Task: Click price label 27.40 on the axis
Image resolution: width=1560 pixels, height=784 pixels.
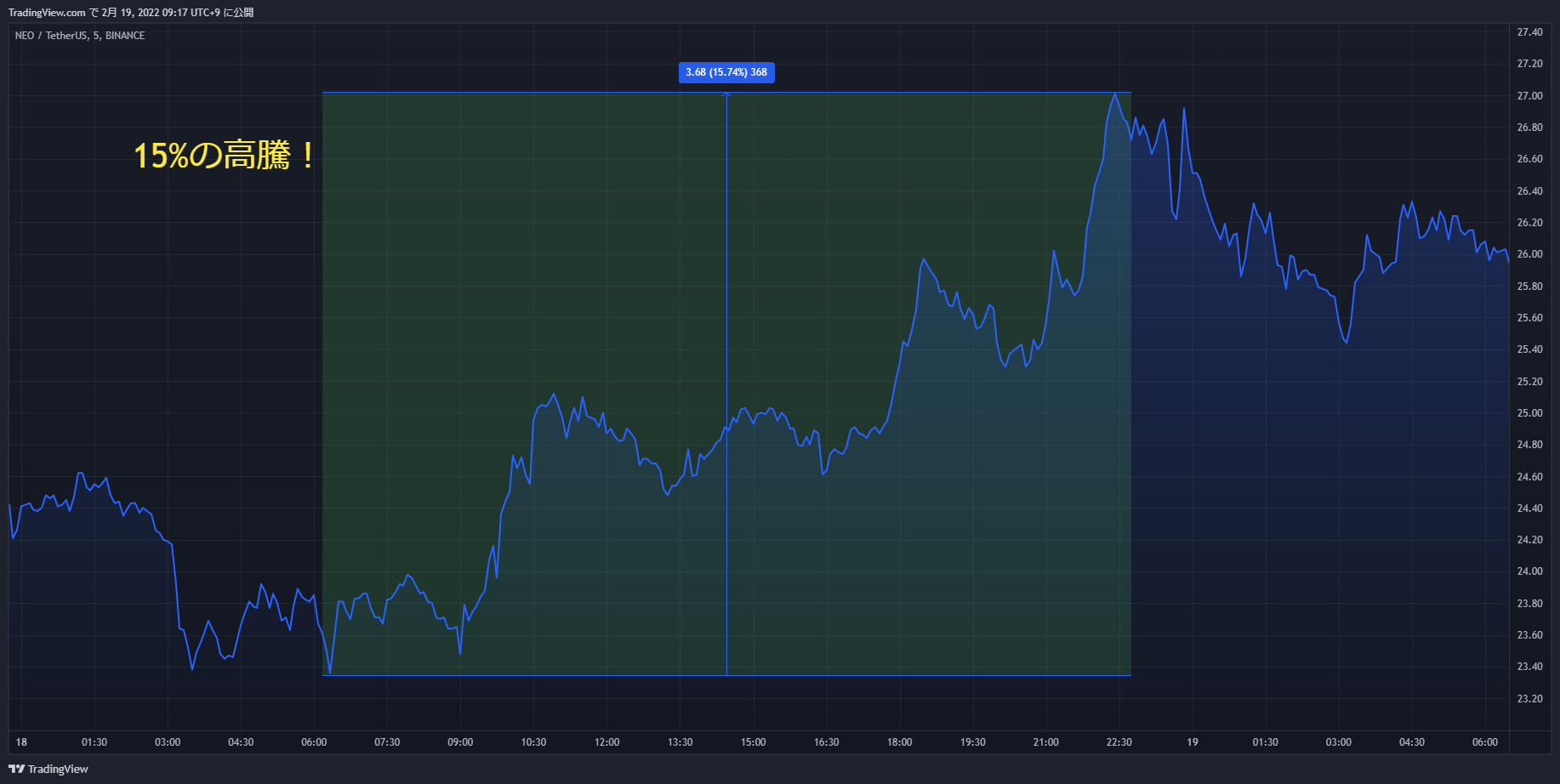Action: click(x=1529, y=32)
